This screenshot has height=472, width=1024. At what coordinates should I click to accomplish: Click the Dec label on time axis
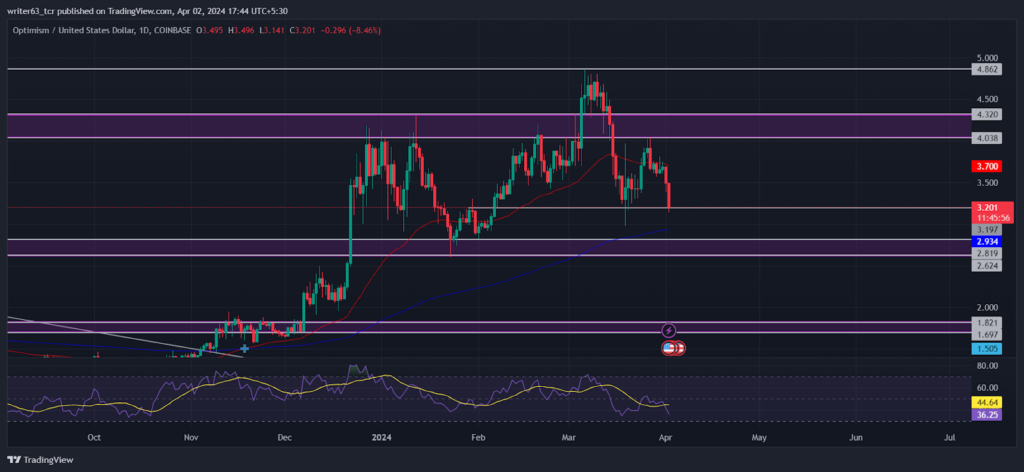(284, 437)
